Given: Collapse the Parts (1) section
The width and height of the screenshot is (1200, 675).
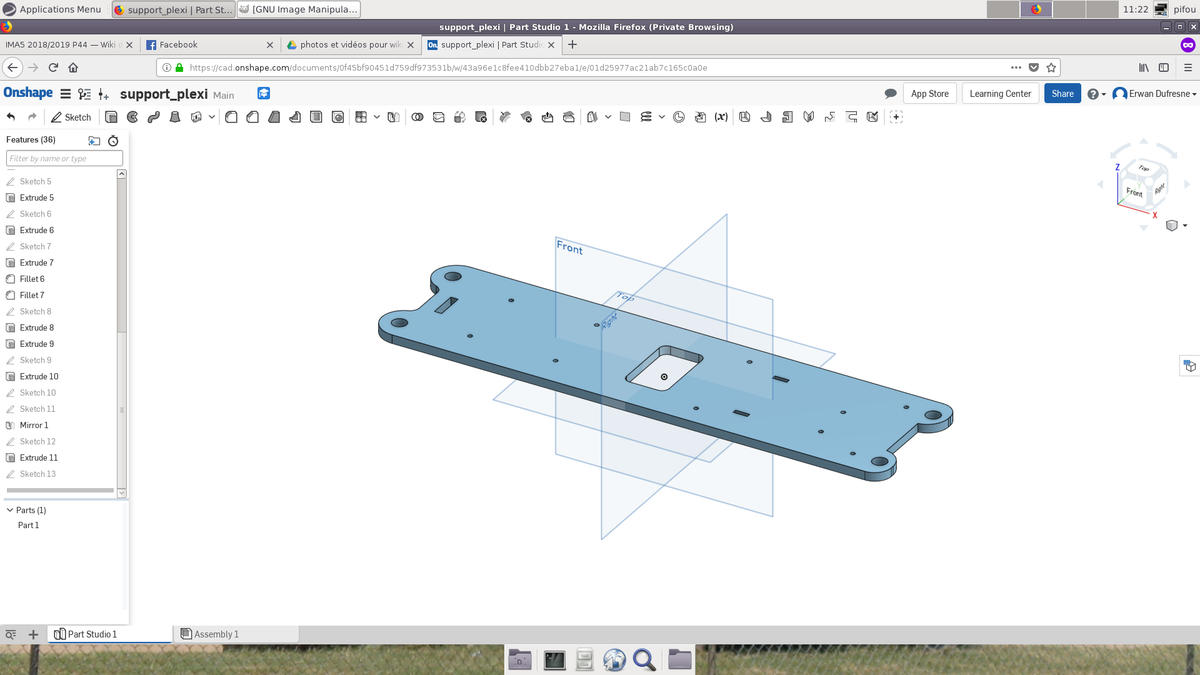Looking at the screenshot, I should click(10, 510).
